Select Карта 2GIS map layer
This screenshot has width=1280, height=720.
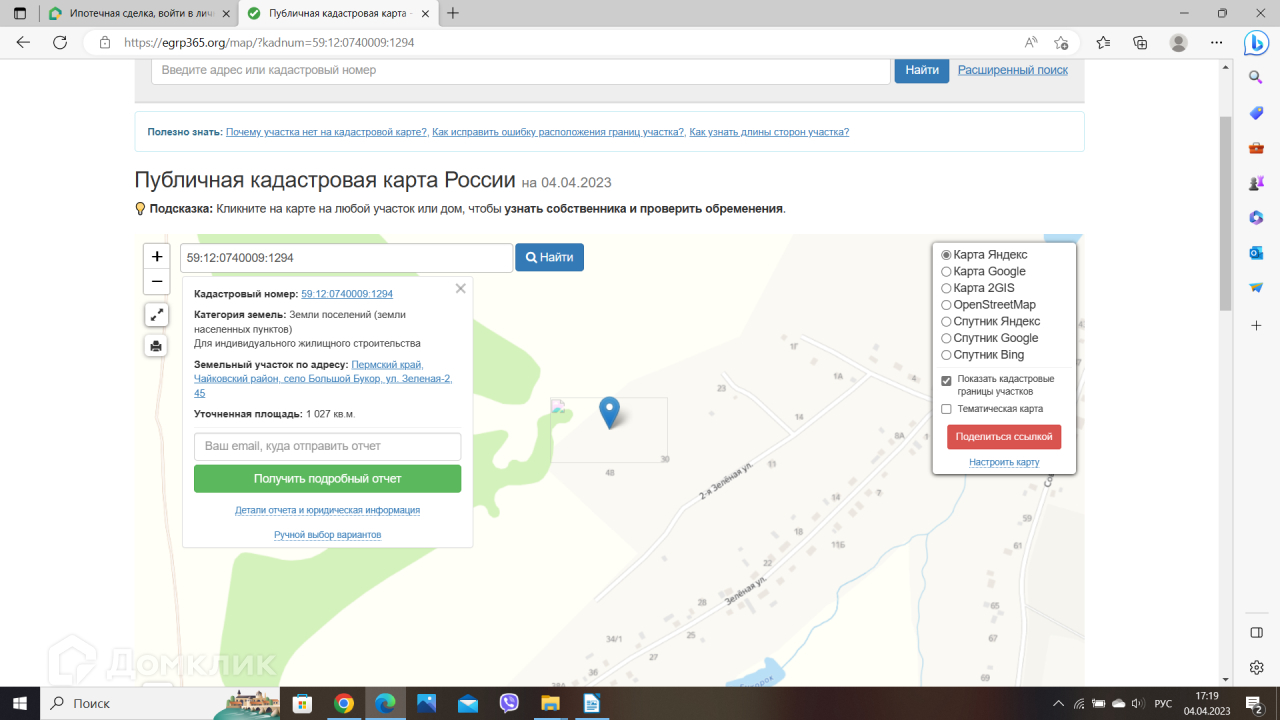click(946, 288)
